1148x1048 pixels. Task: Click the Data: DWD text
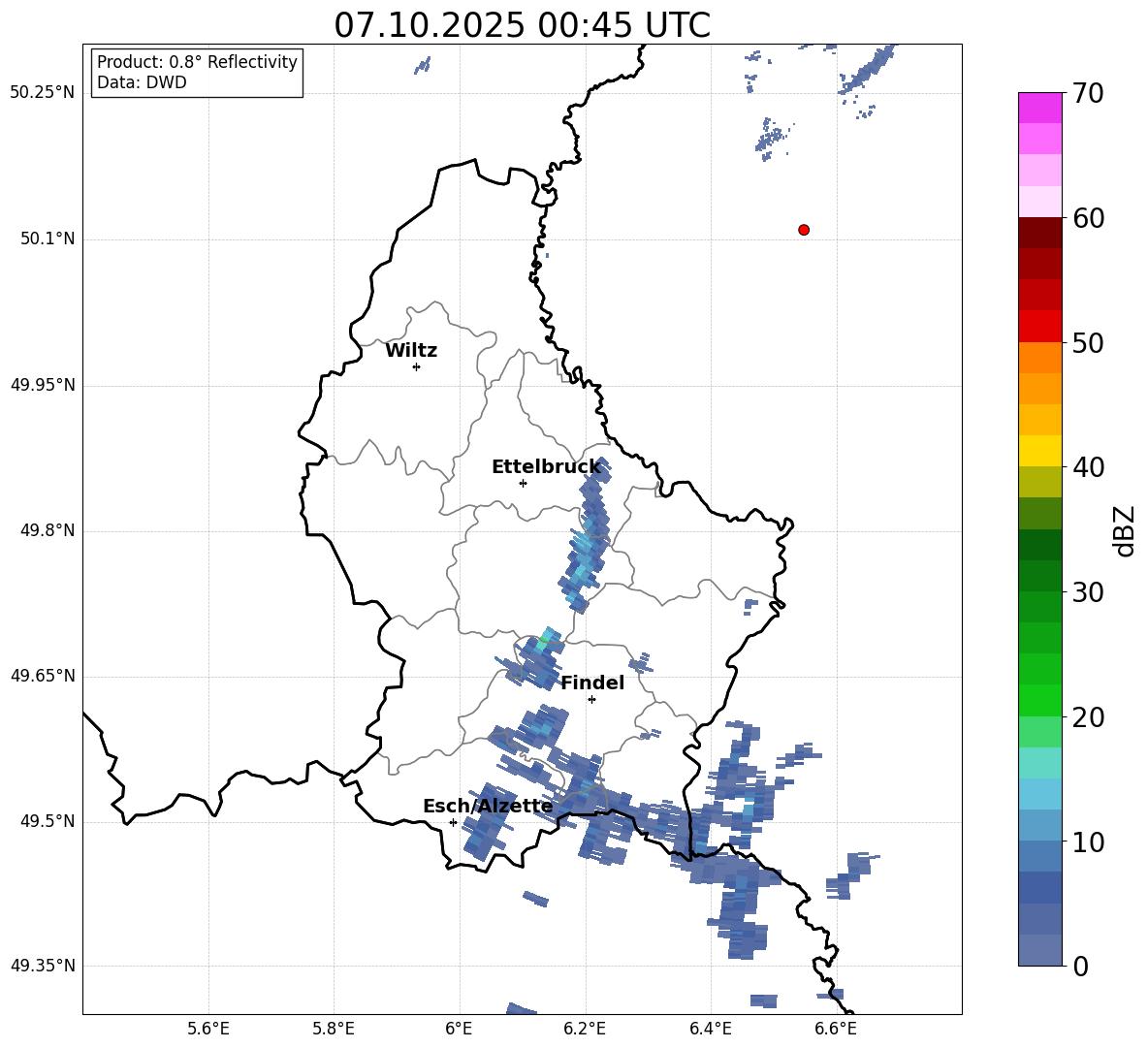[142, 82]
